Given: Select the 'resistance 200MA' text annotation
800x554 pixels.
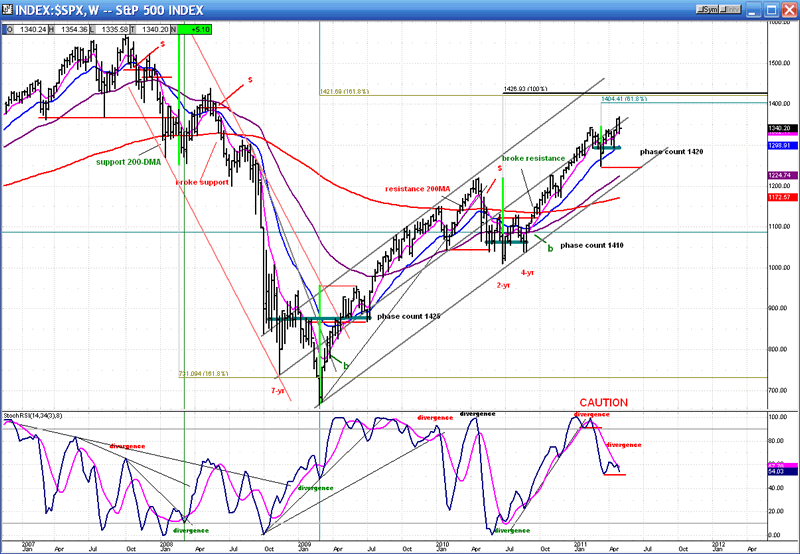Looking at the screenshot, I should [418, 188].
